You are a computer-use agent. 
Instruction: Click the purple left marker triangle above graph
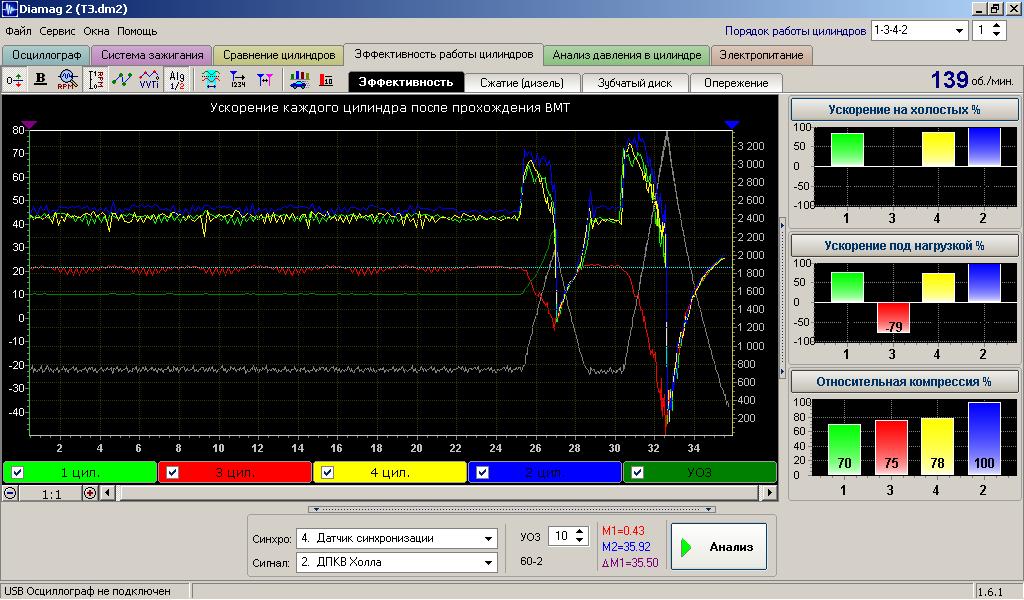(29, 124)
